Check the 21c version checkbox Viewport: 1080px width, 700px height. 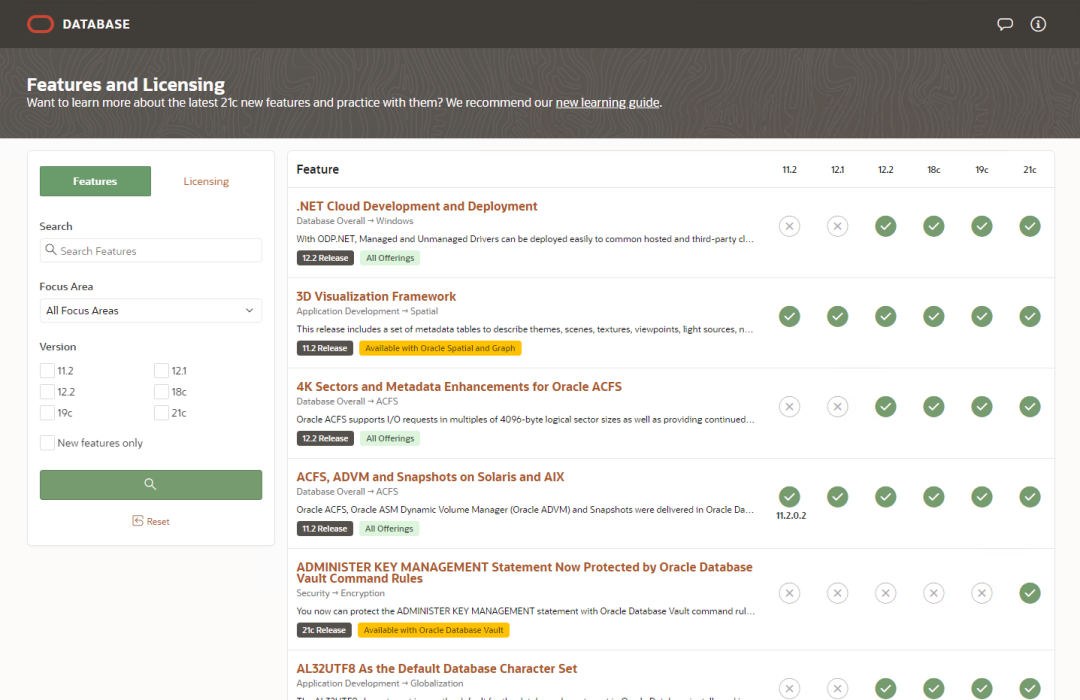pos(161,413)
